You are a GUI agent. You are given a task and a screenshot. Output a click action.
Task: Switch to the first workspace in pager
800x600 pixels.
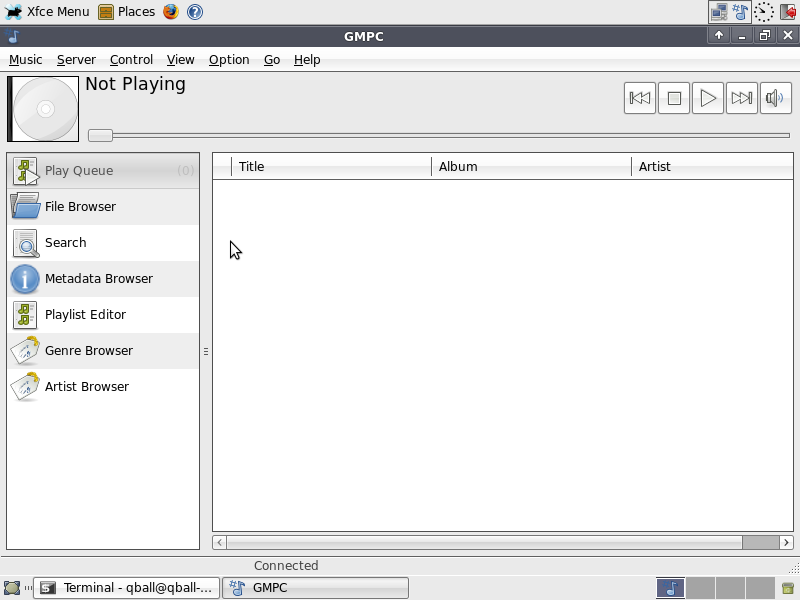click(x=670, y=588)
